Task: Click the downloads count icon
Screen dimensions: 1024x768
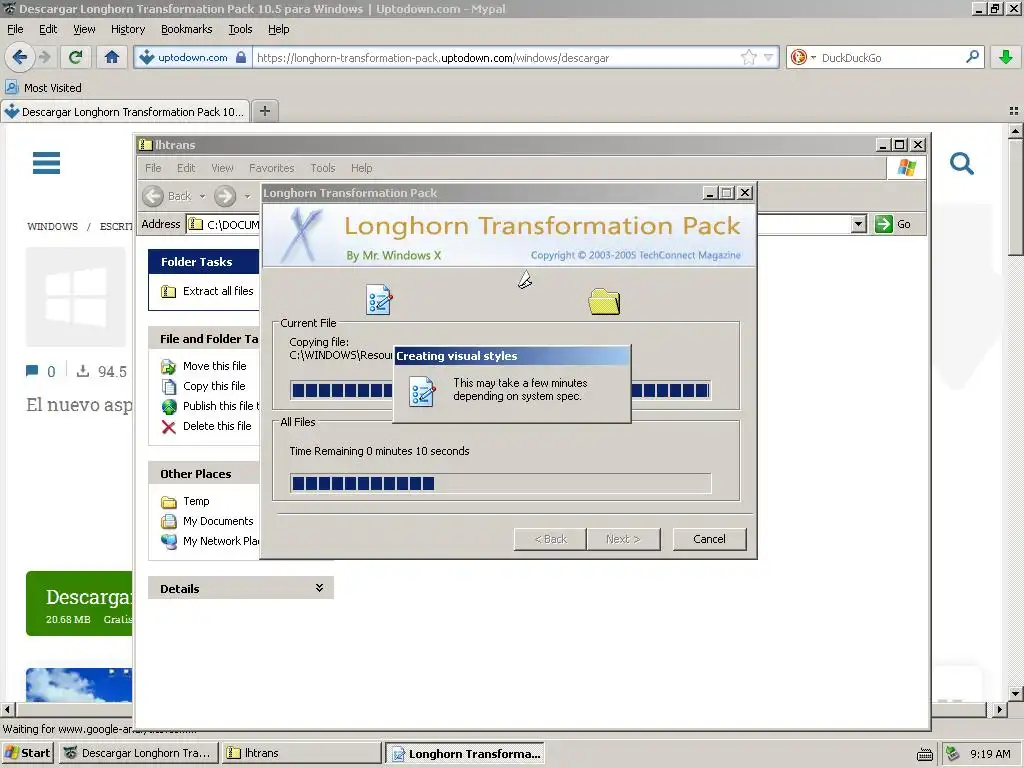Action: click(83, 371)
